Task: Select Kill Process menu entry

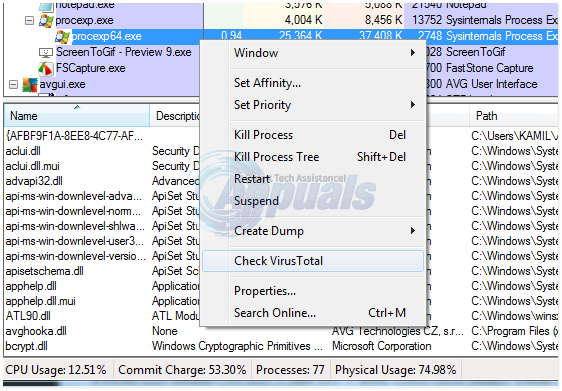Action: coord(313,135)
